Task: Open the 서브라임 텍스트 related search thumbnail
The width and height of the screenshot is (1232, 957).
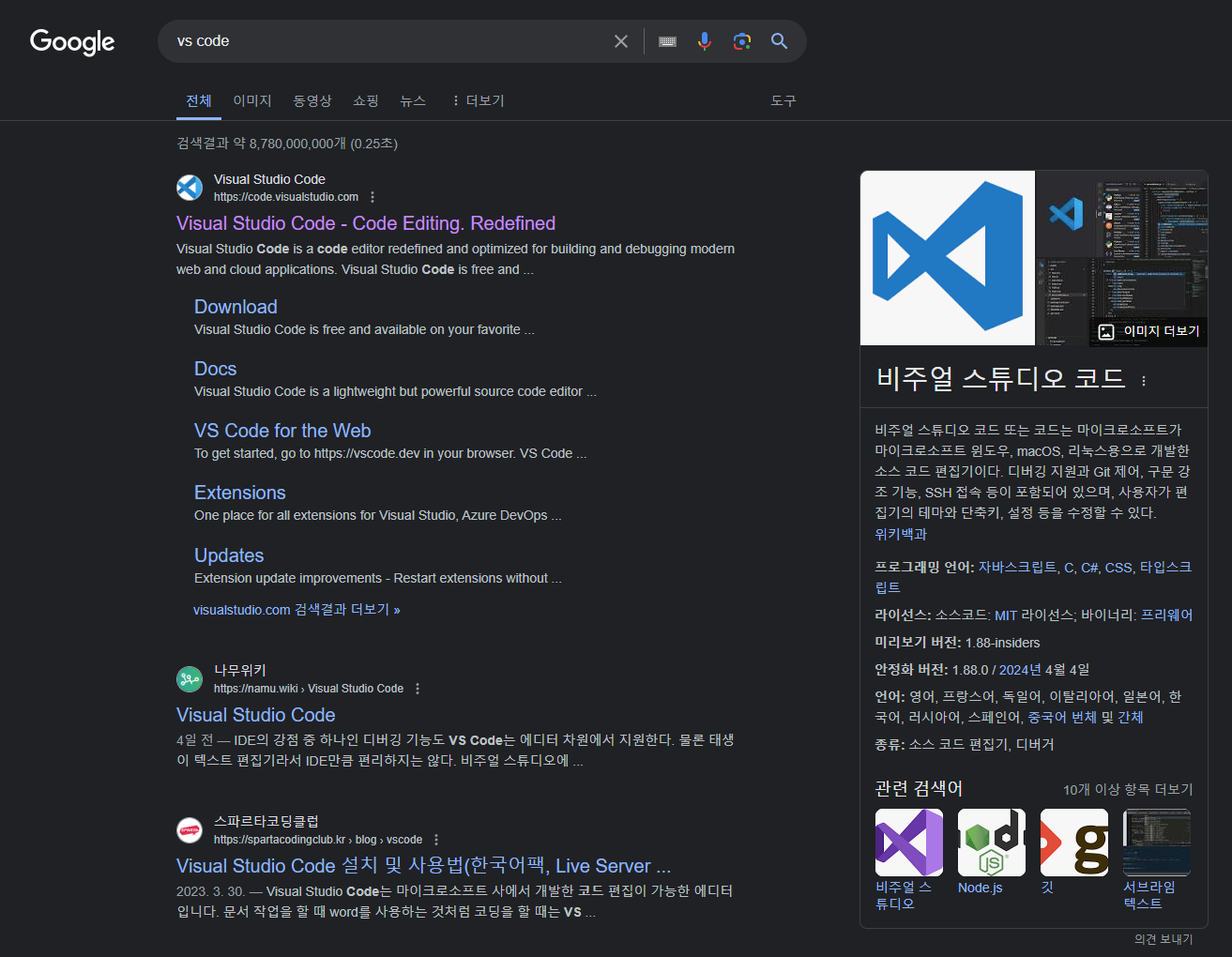Action: point(1157,843)
